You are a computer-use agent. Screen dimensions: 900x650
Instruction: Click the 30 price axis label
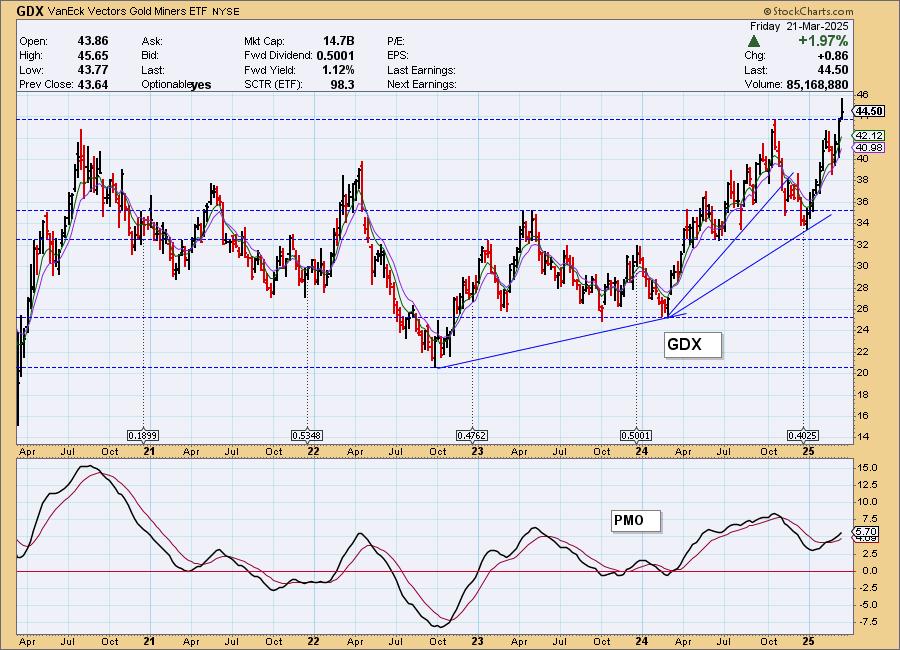862,266
